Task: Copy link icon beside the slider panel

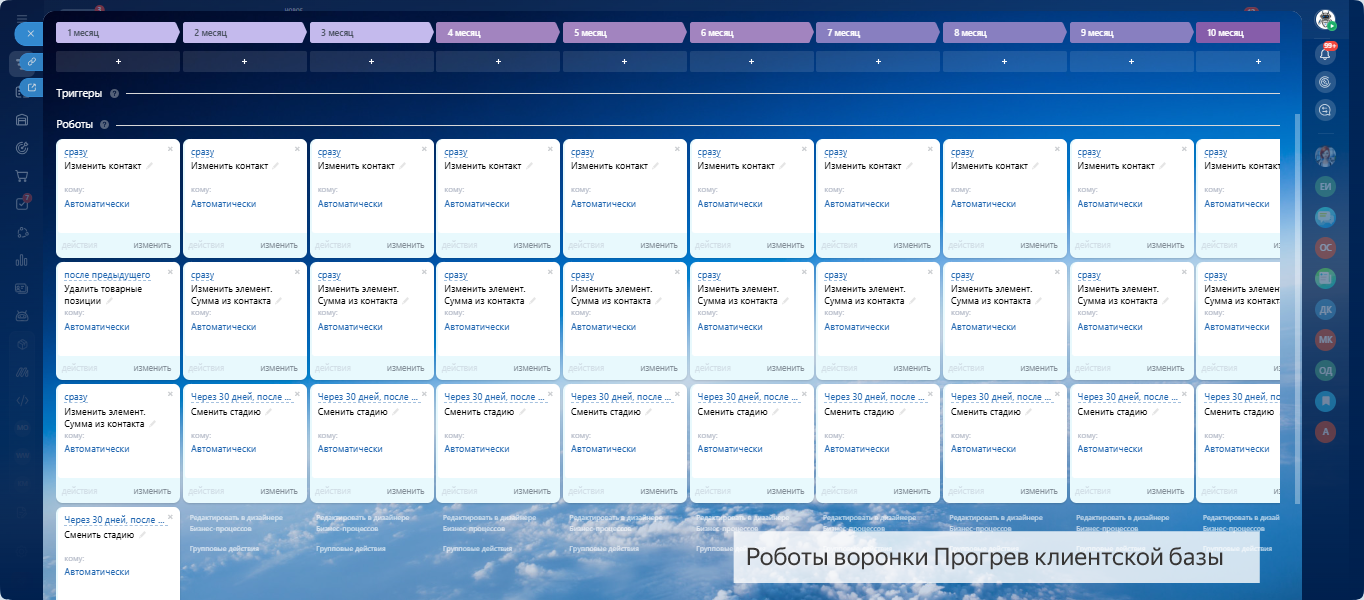Action: click(32, 62)
